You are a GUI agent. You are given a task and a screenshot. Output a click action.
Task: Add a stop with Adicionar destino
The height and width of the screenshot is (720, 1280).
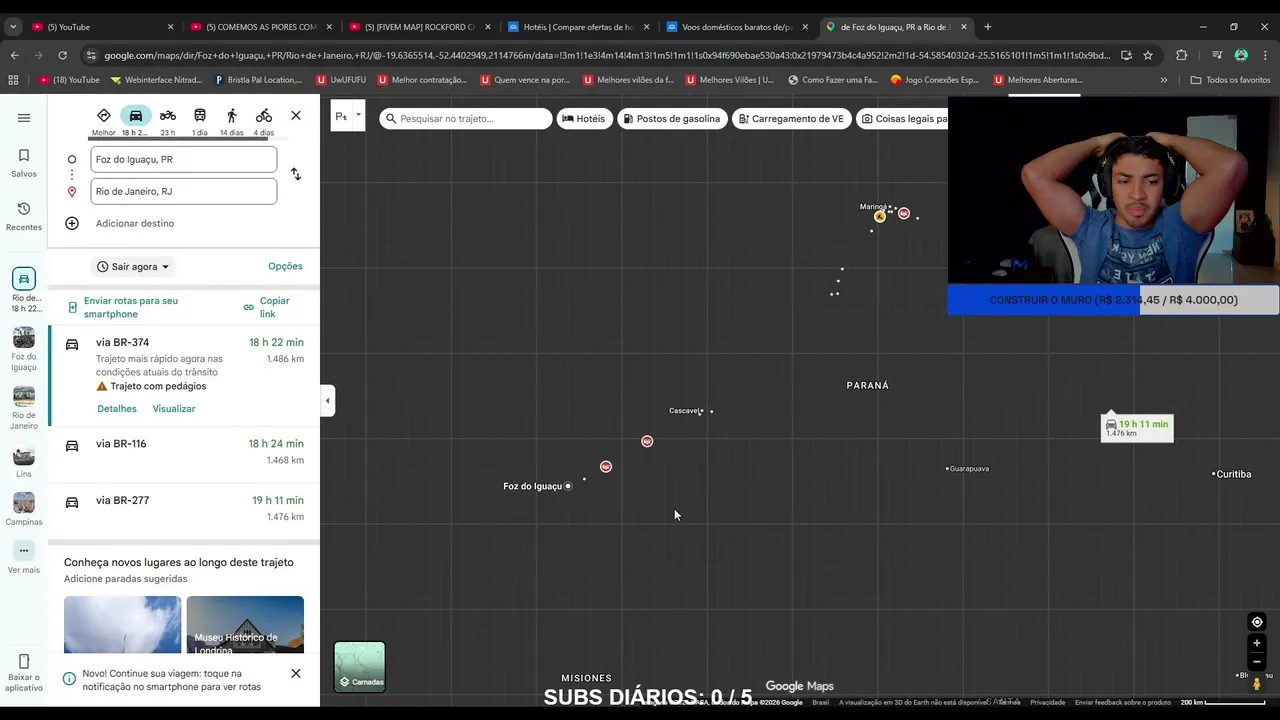pos(135,223)
